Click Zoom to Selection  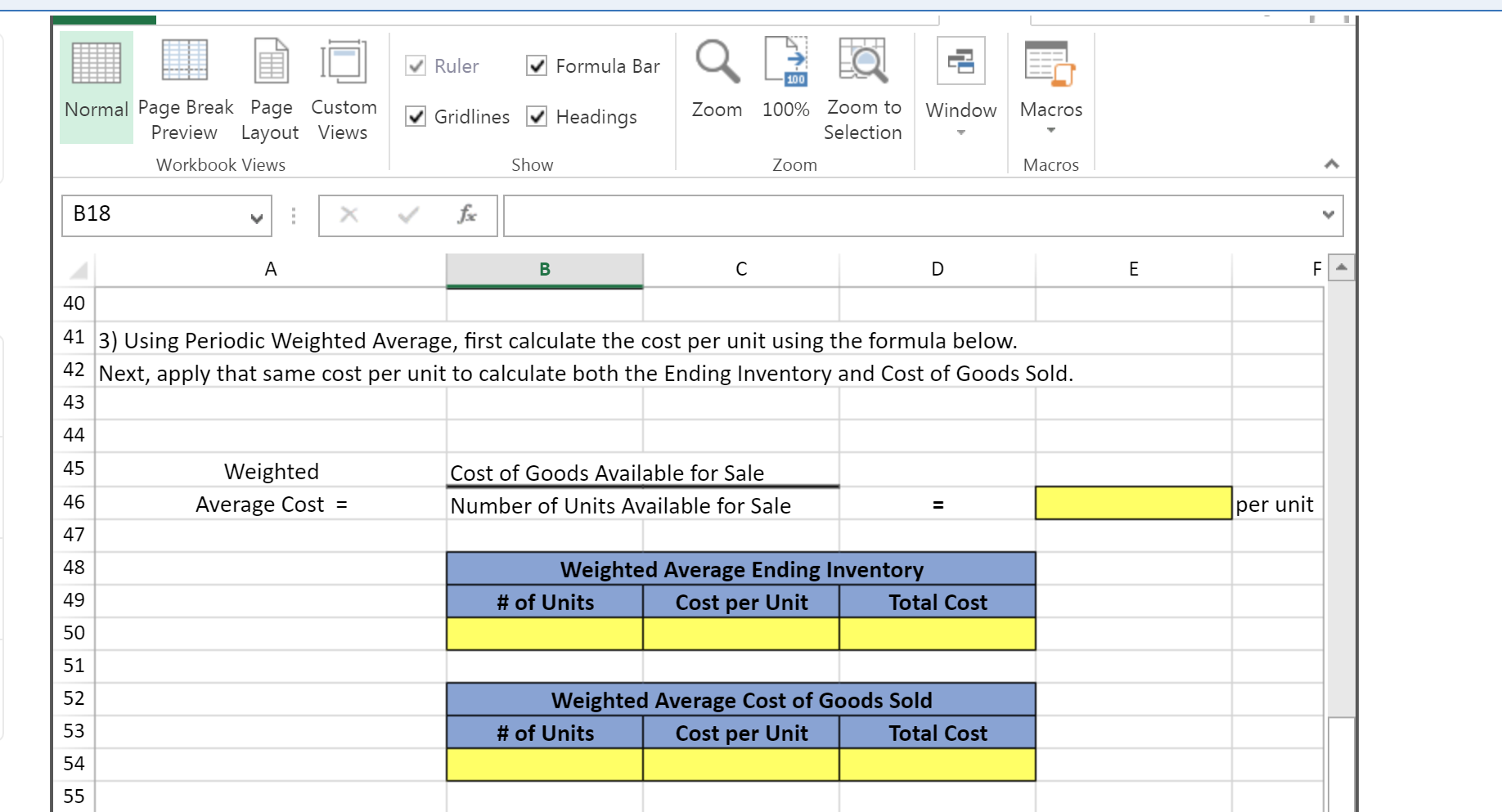(863, 87)
